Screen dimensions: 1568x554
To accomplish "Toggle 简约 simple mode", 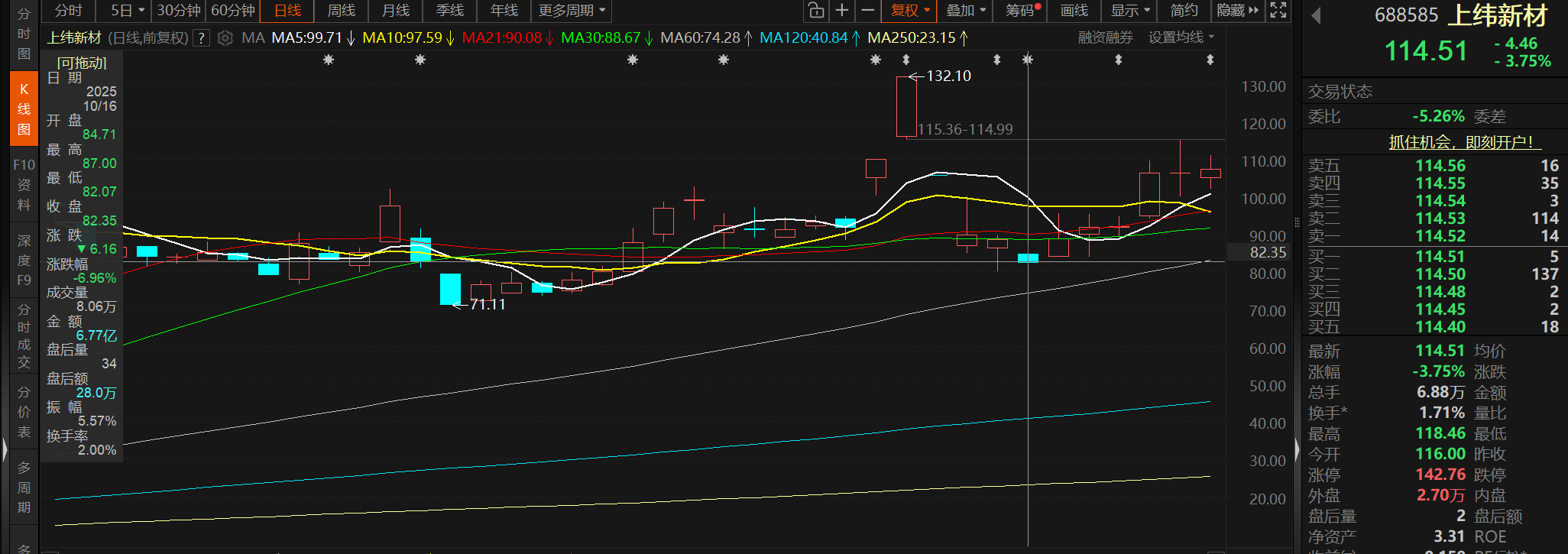I will [x=1184, y=10].
